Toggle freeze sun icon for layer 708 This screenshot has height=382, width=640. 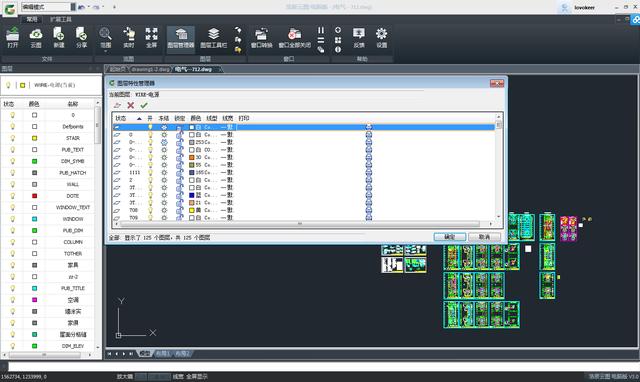pos(164,210)
